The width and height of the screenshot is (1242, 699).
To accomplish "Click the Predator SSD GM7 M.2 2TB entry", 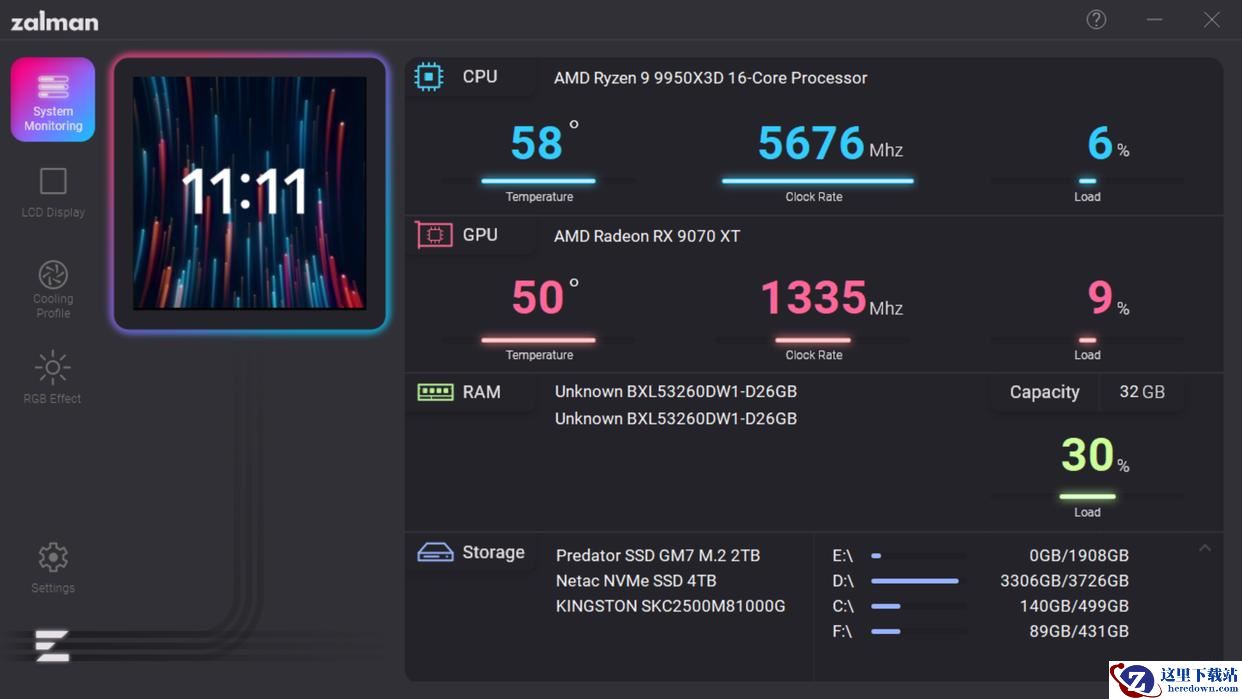I will tap(658, 555).
